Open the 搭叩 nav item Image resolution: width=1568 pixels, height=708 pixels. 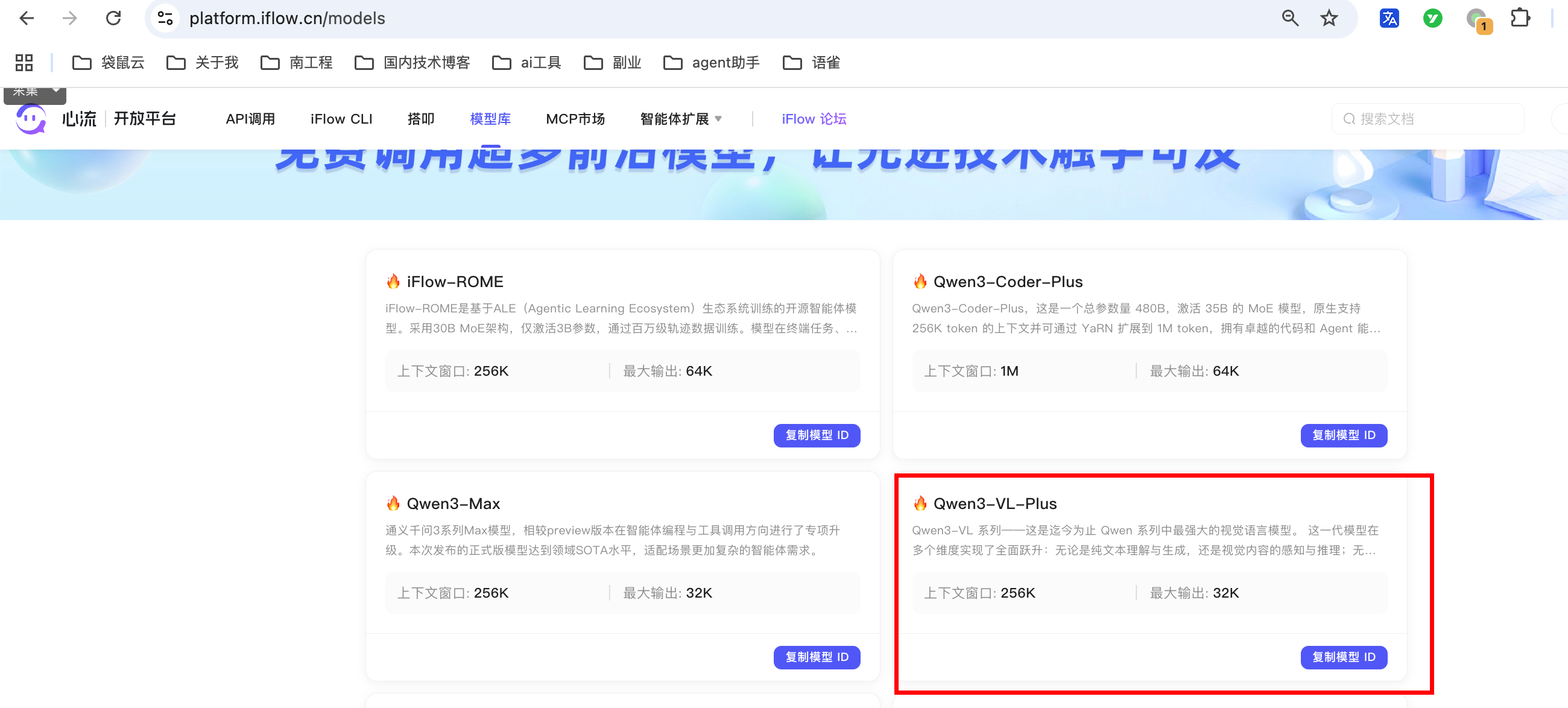(x=420, y=119)
